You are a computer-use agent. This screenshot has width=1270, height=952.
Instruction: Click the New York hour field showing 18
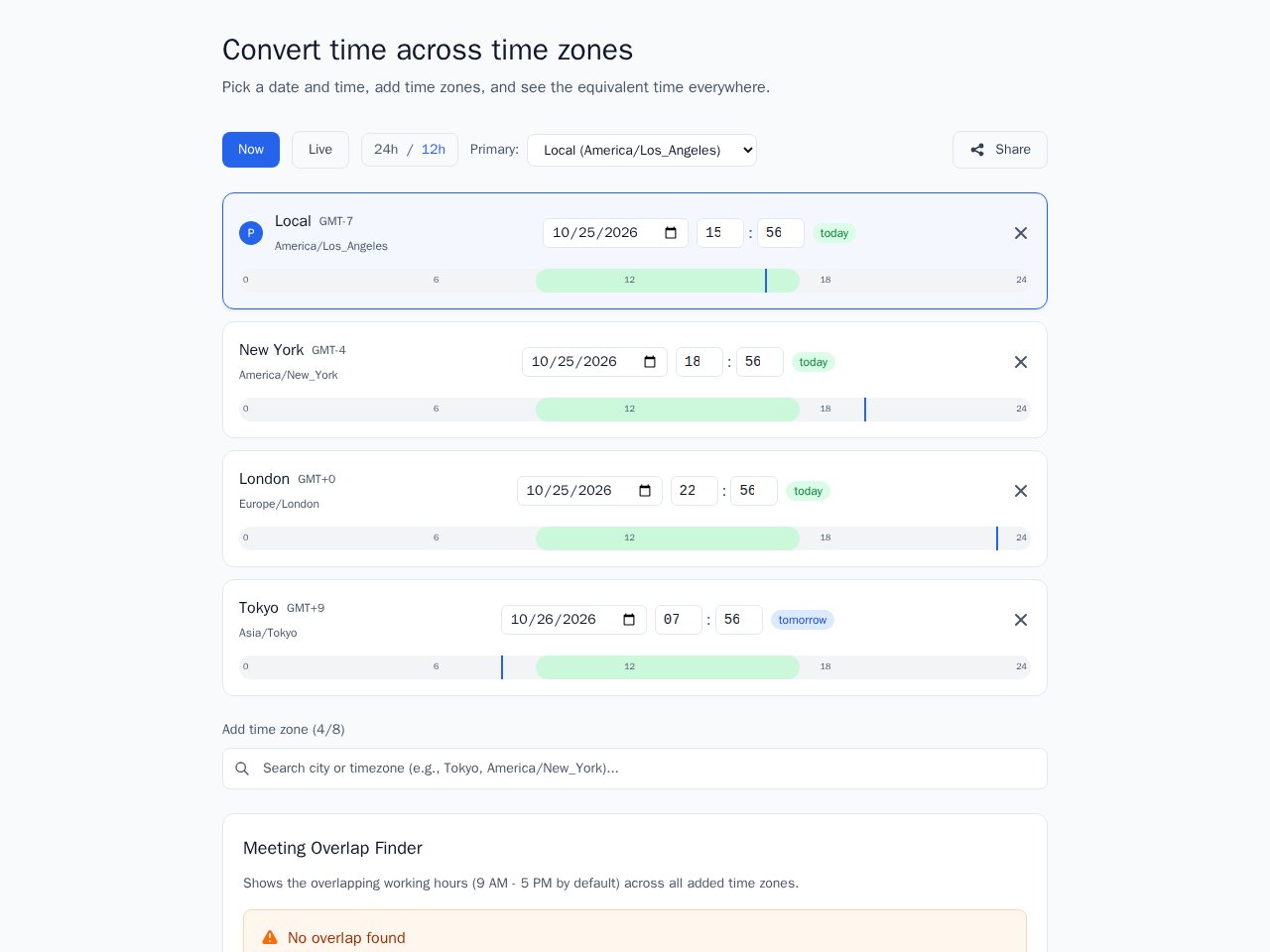[x=699, y=362]
